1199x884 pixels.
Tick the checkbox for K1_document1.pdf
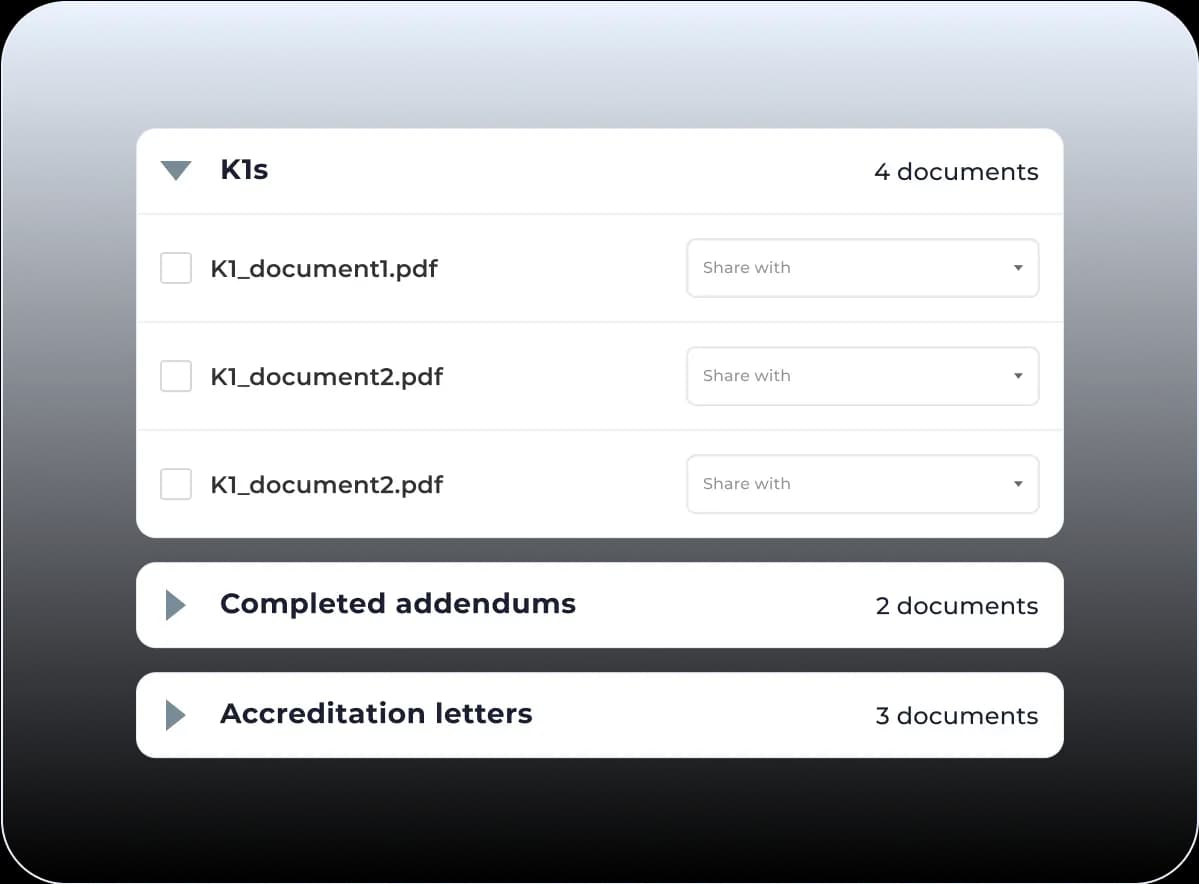click(x=176, y=268)
